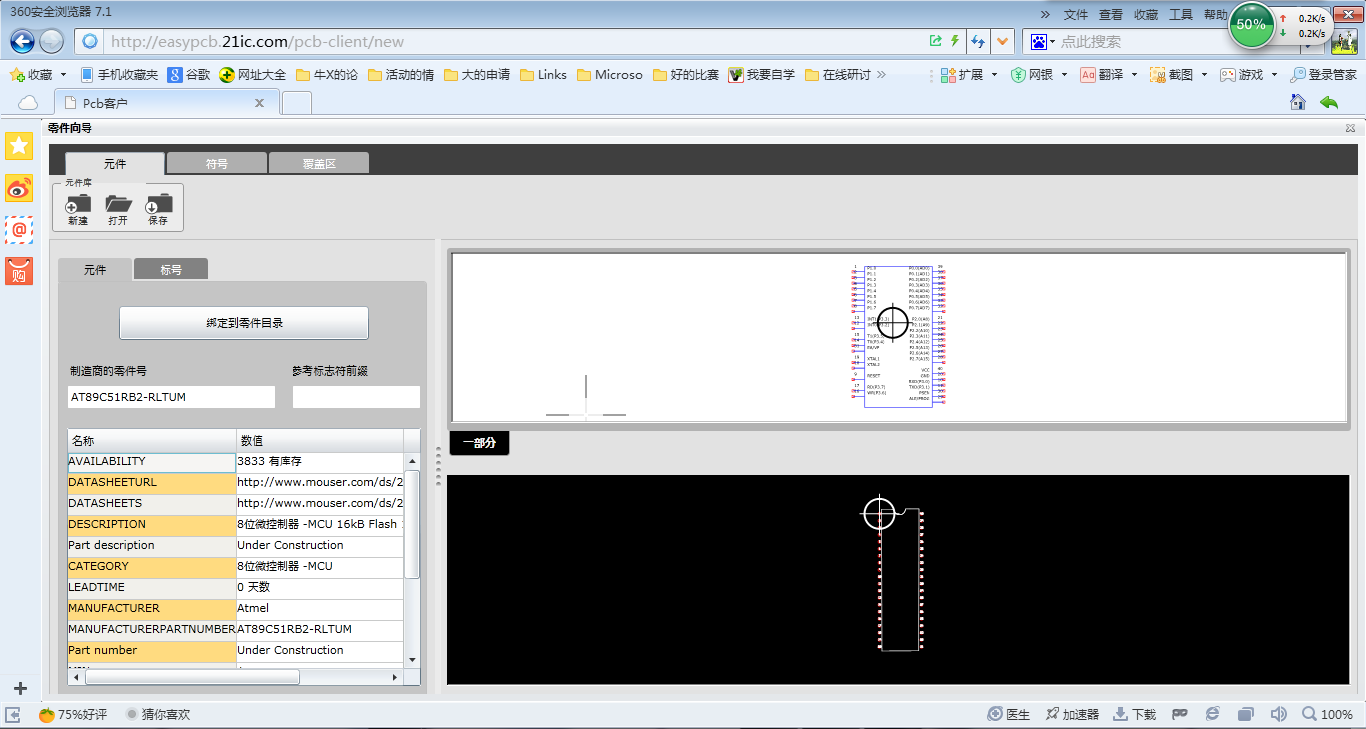Click the properties table horizontal scrollbar thumb

tap(192, 677)
